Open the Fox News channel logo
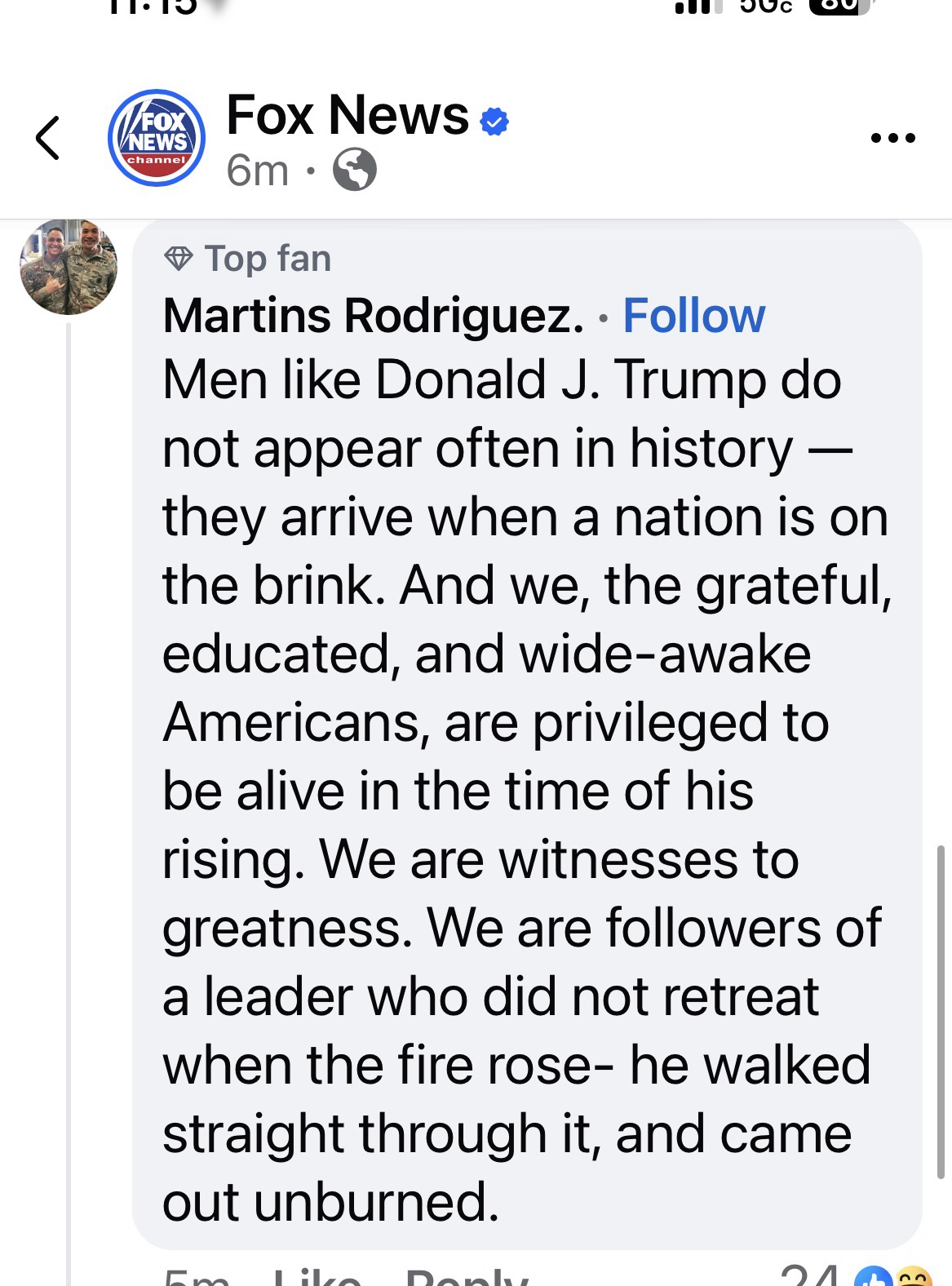952x1286 pixels. click(x=156, y=138)
